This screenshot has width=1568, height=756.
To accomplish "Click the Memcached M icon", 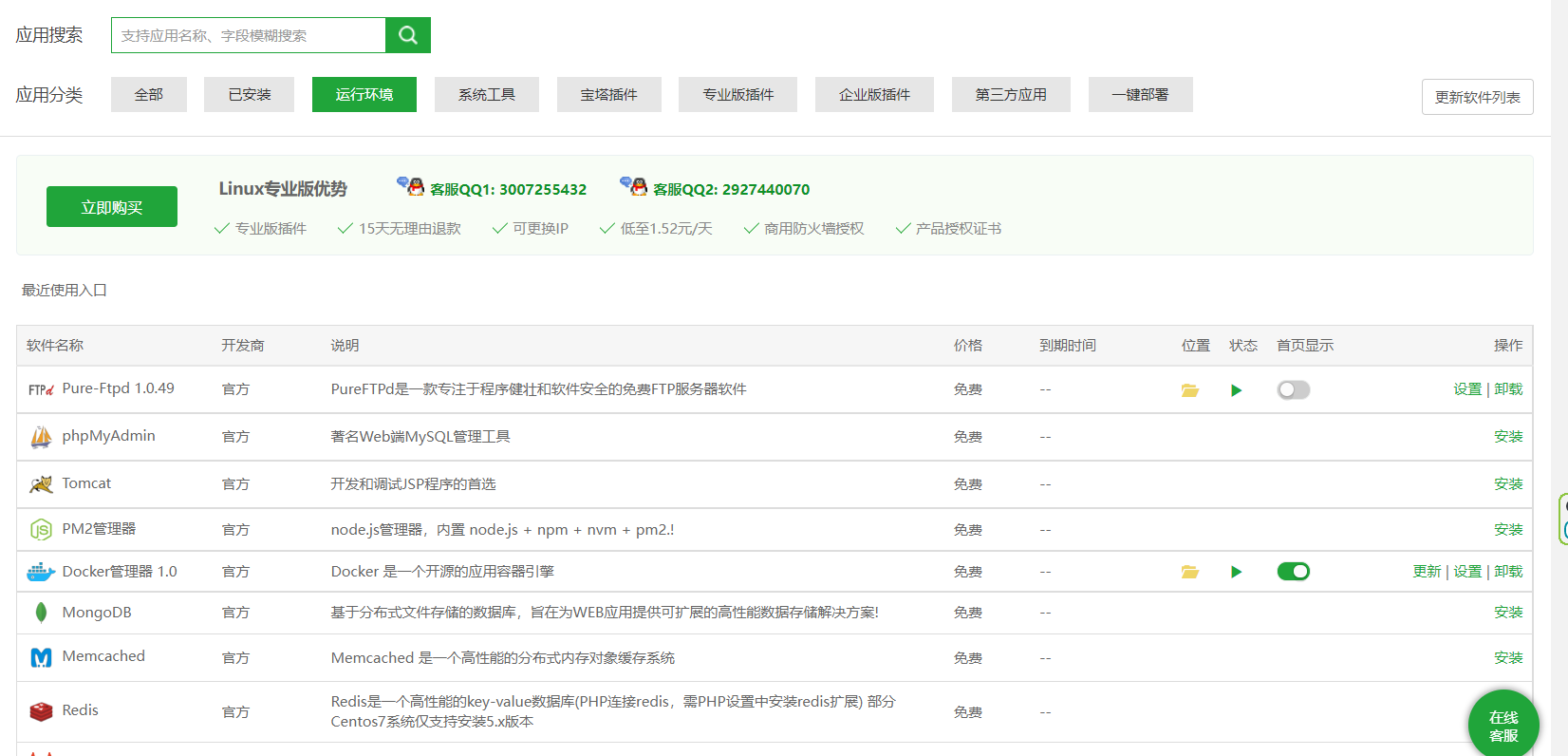I will coord(41,657).
